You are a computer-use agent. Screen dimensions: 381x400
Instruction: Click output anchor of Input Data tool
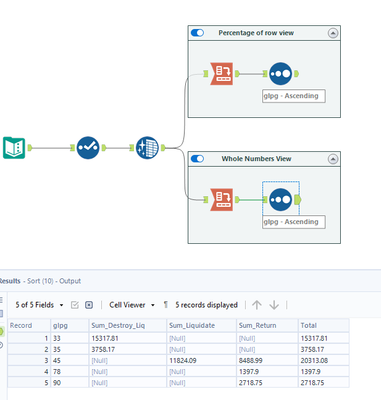30,148
